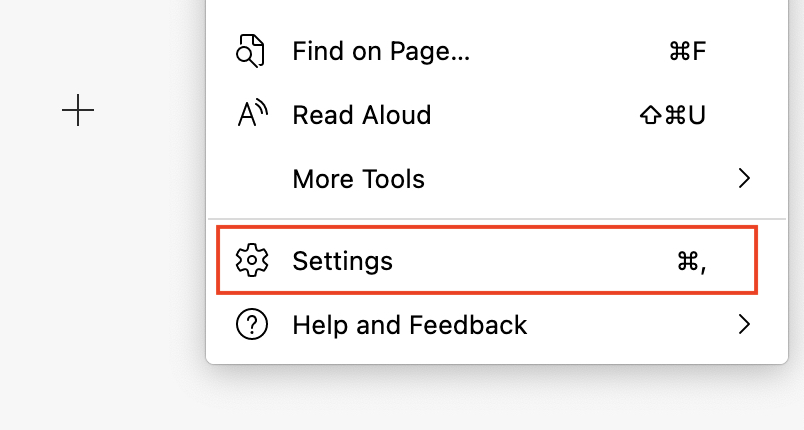The image size is (804, 430).
Task: Click the Read Aloud speaking-letter icon
Action: click(x=252, y=114)
